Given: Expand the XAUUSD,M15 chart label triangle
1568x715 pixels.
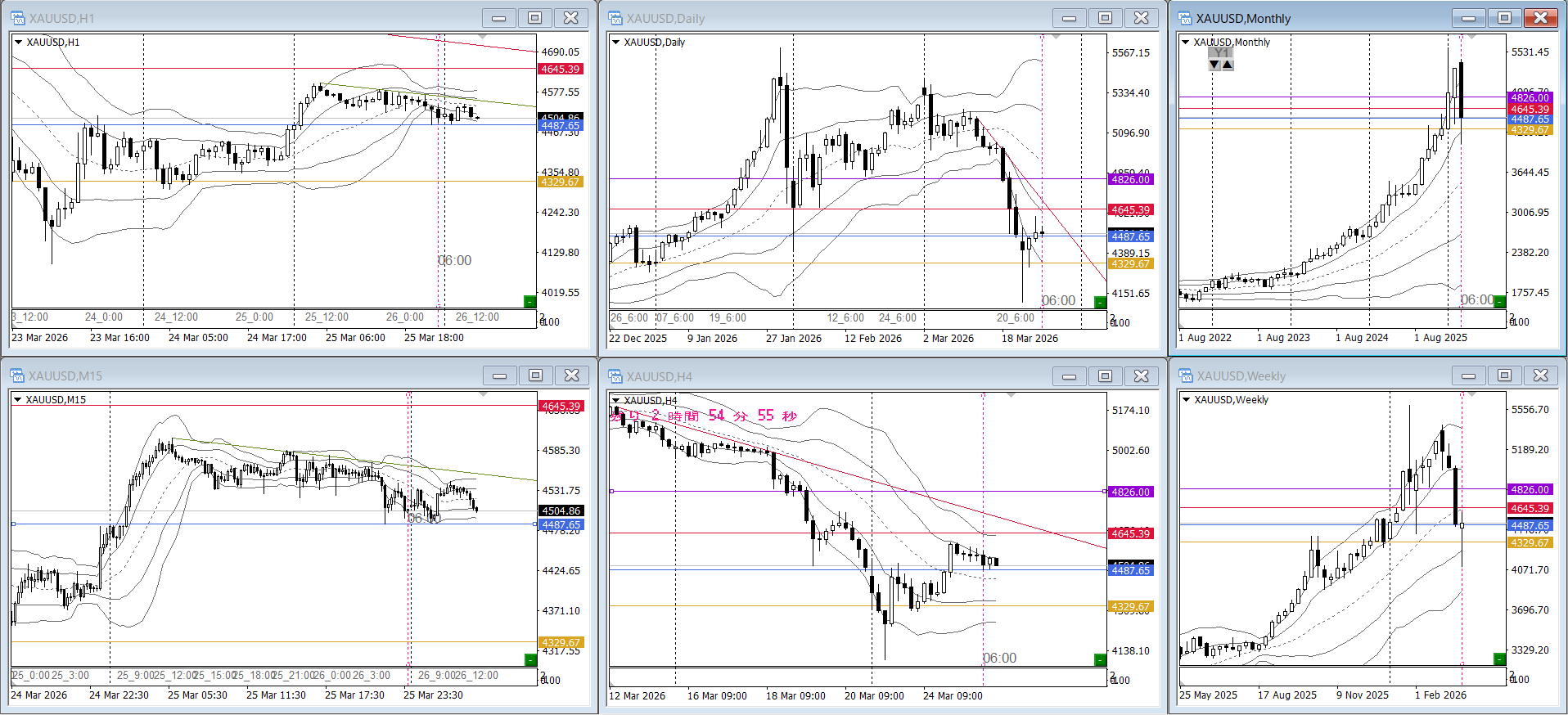Looking at the screenshot, I should pos(17,399).
